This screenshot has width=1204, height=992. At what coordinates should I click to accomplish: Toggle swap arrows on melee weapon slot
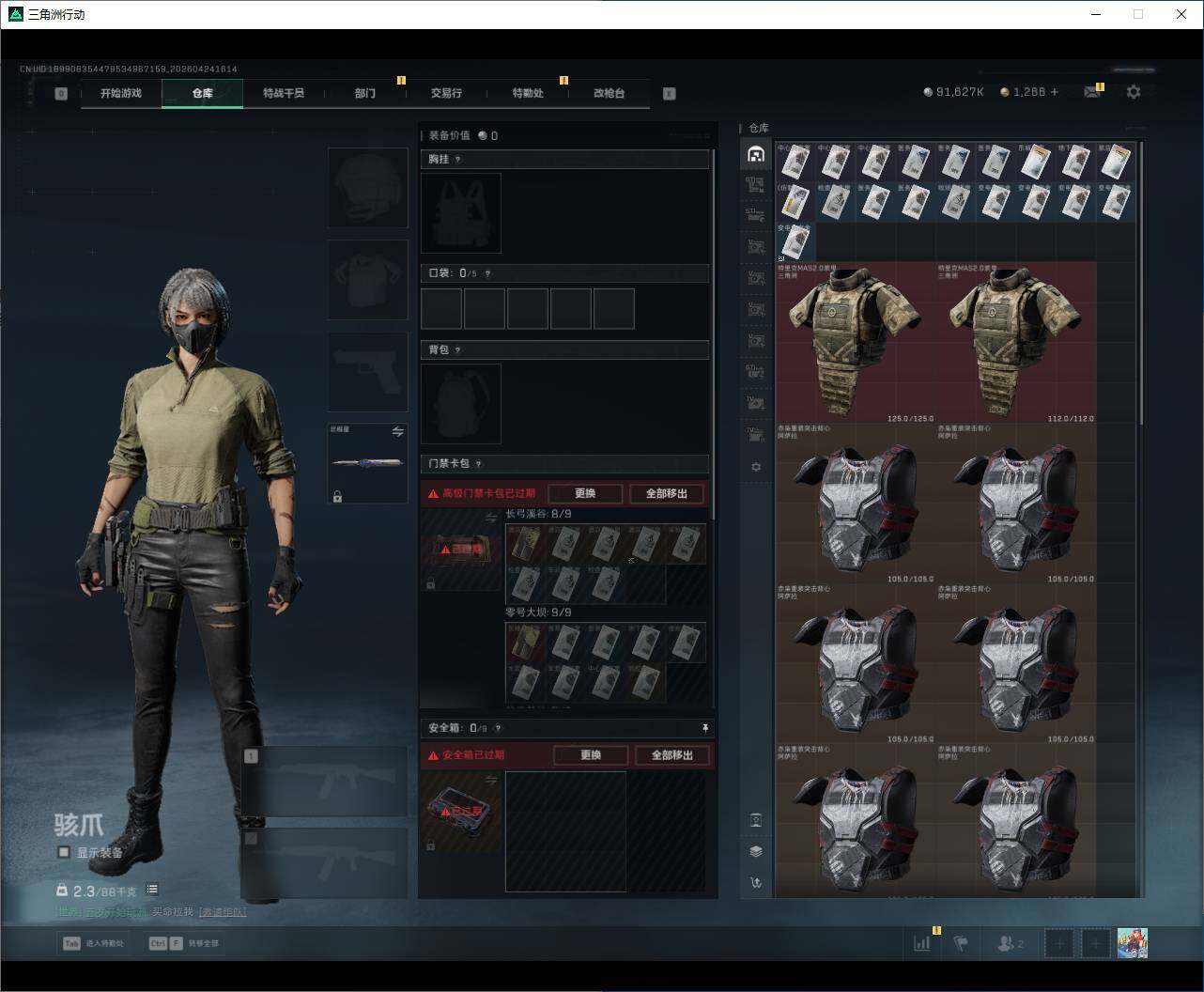tap(397, 432)
